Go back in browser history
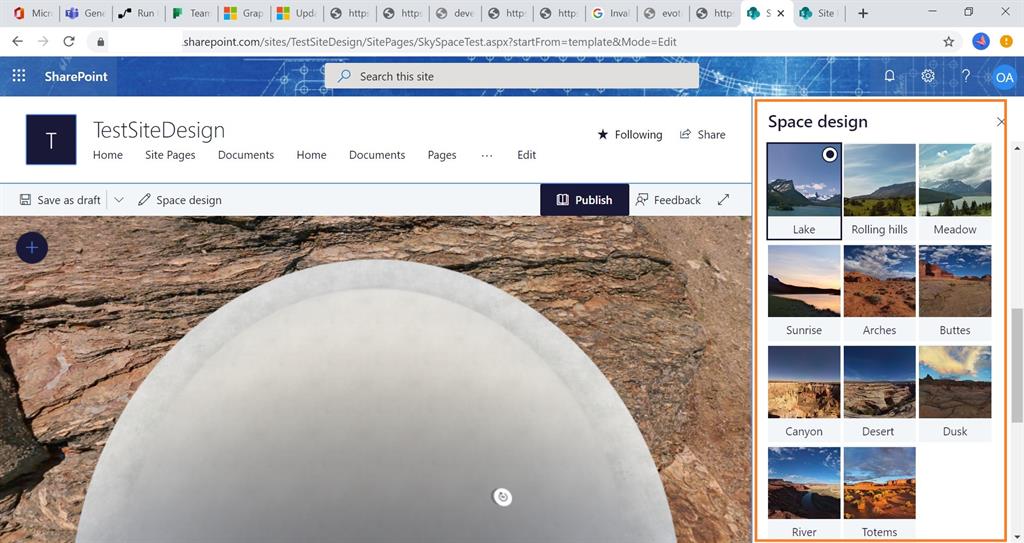The height and width of the screenshot is (543, 1024). click(18, 41)
